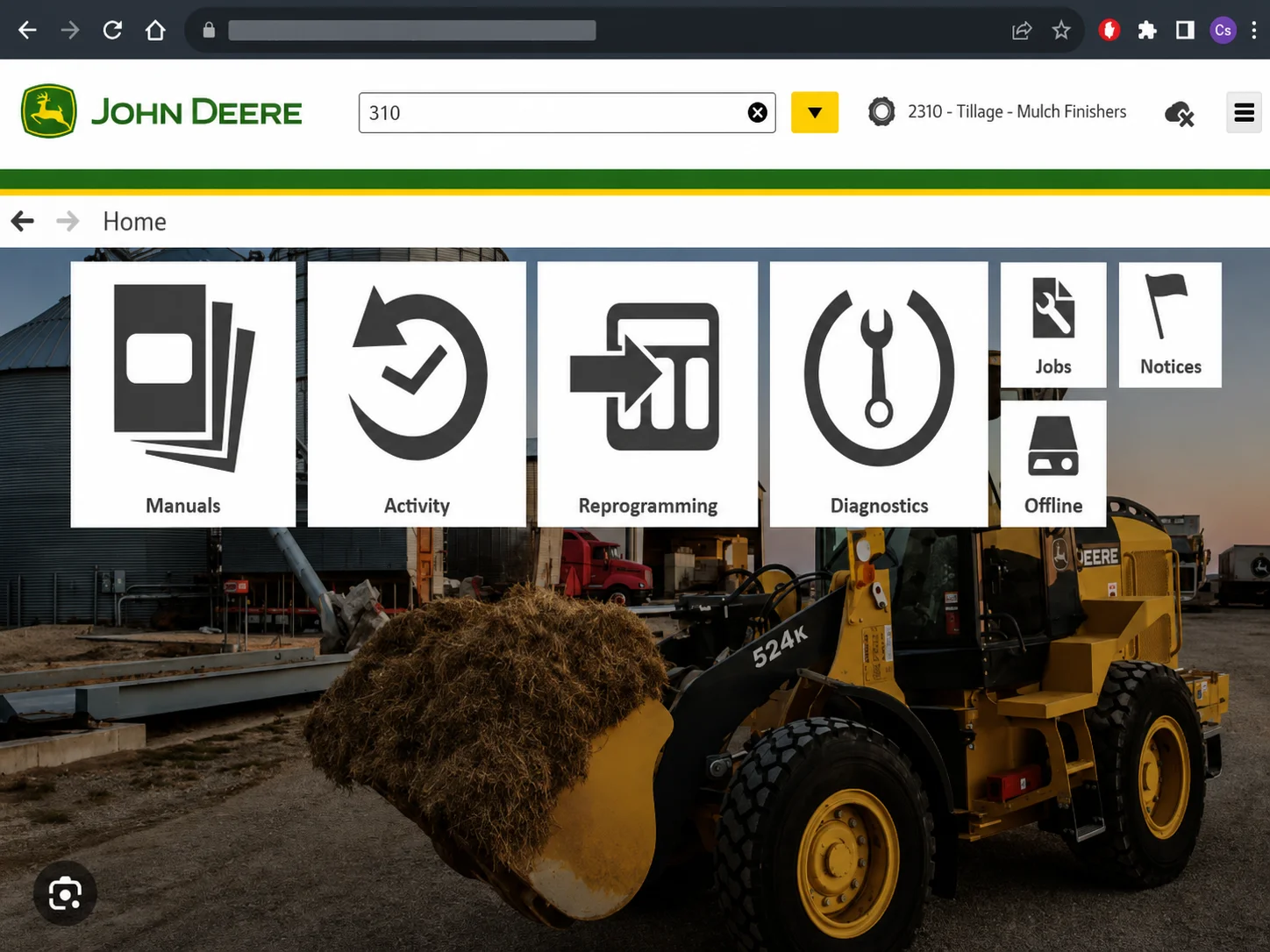Open the browser three-dot menu
This screenshot has width=1270, height=952.
click(x=1254, y=31)
